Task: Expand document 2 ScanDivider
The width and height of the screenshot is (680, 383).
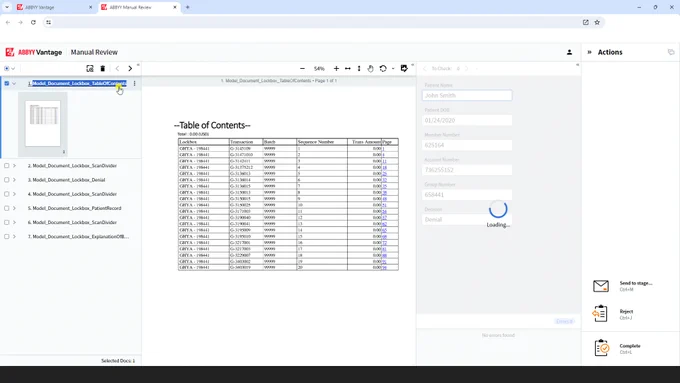Action: click(x=14, y=166)
